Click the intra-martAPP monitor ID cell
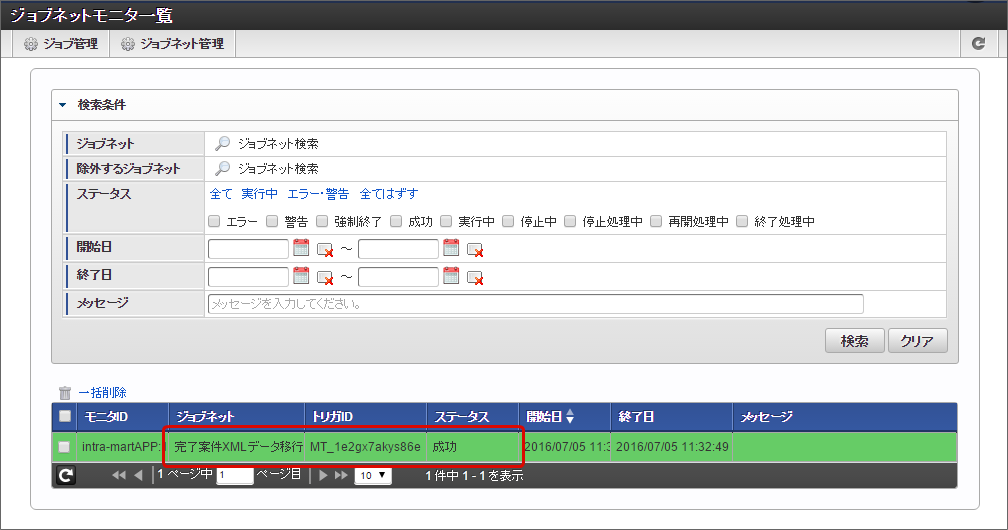This screenshot has height=530, width=1008. tap(123, 446)
